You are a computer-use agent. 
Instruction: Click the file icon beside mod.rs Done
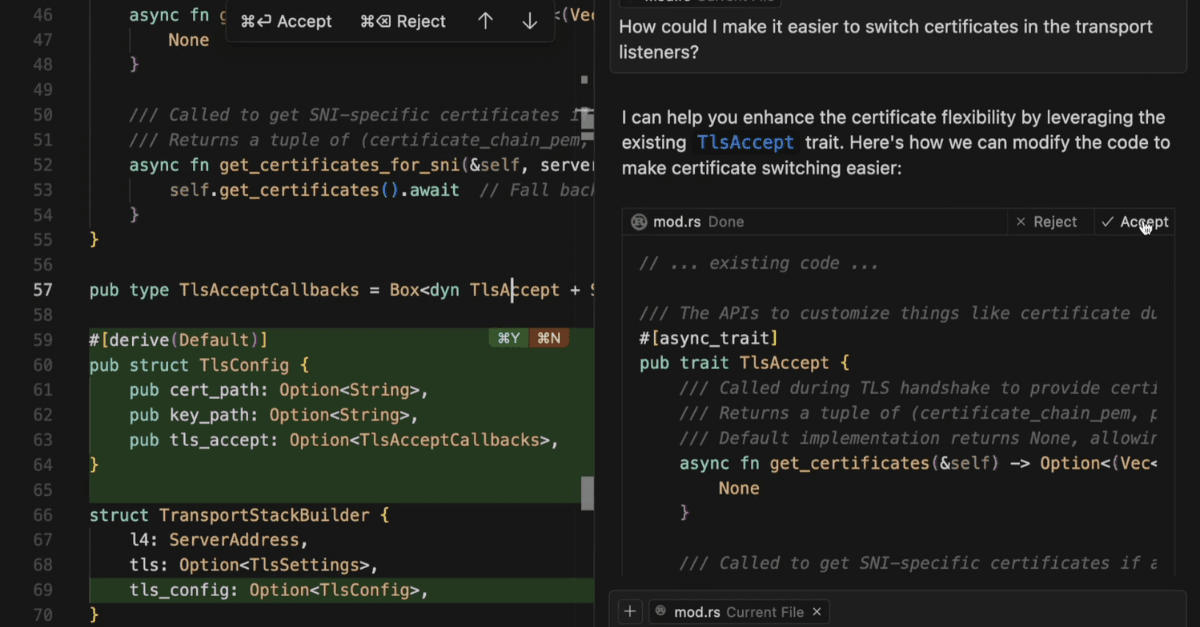click(x=638, y=222)
